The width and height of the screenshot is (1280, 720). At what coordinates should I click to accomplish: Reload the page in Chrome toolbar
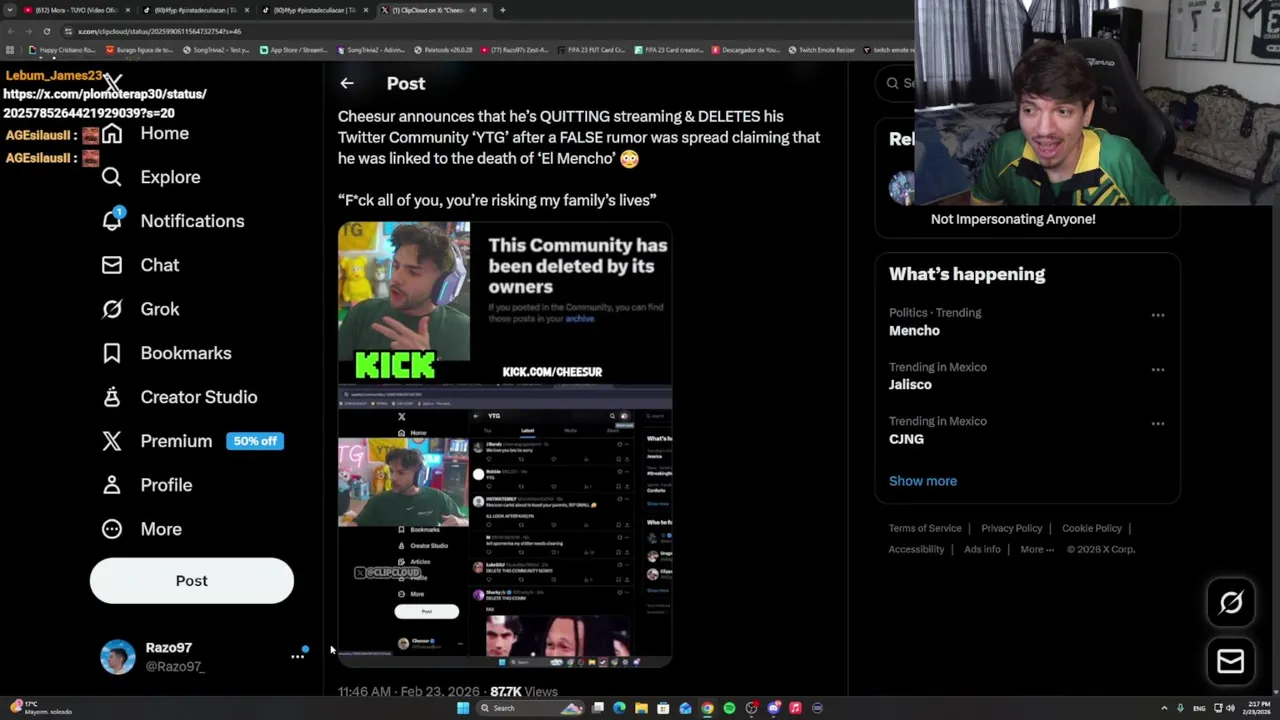pyautogui.click(x=46, y=31)
